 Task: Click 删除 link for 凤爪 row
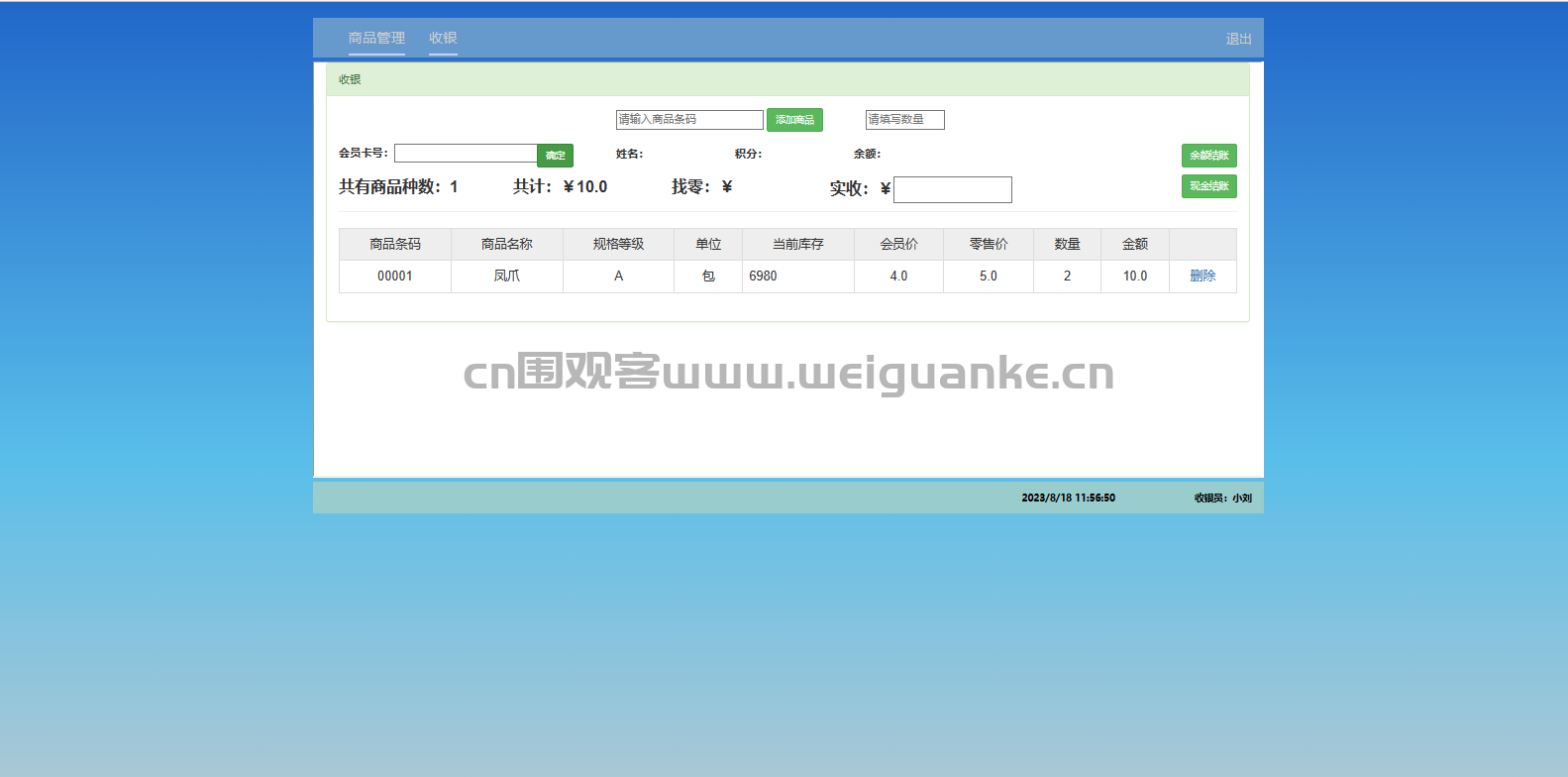pyautogui.click(x=1202, y=276)
